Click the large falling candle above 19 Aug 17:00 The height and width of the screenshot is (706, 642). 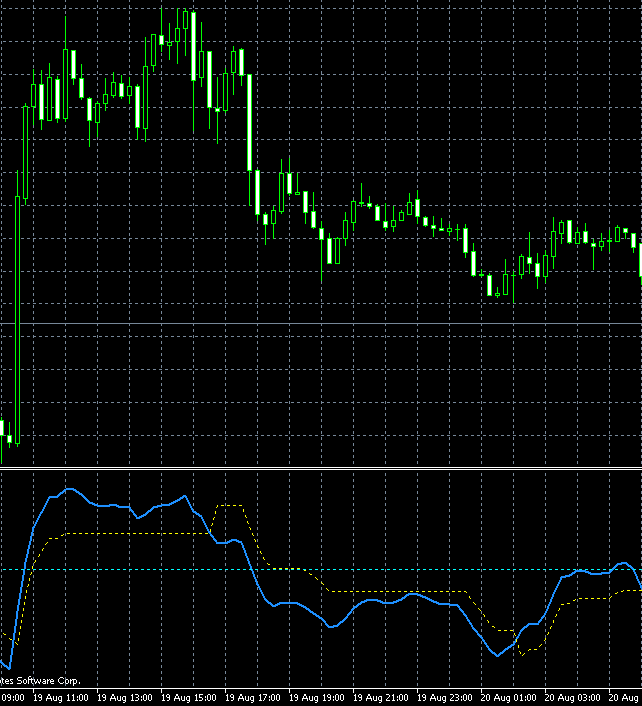[x=249, y=122]
